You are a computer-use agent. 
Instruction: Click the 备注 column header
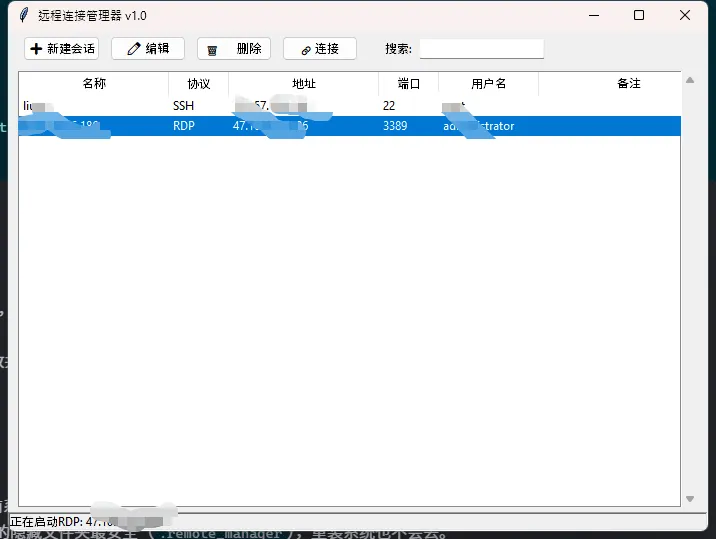629,84
